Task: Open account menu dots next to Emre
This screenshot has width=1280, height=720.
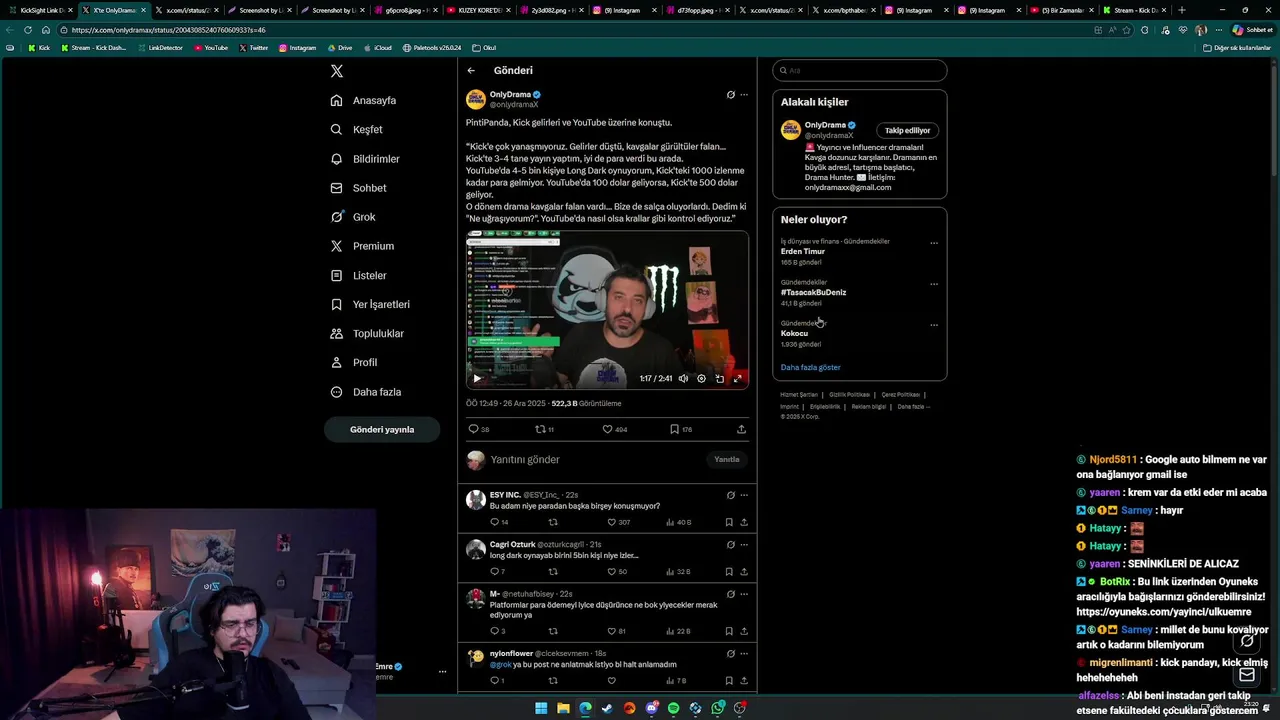Action: [442, 672]
